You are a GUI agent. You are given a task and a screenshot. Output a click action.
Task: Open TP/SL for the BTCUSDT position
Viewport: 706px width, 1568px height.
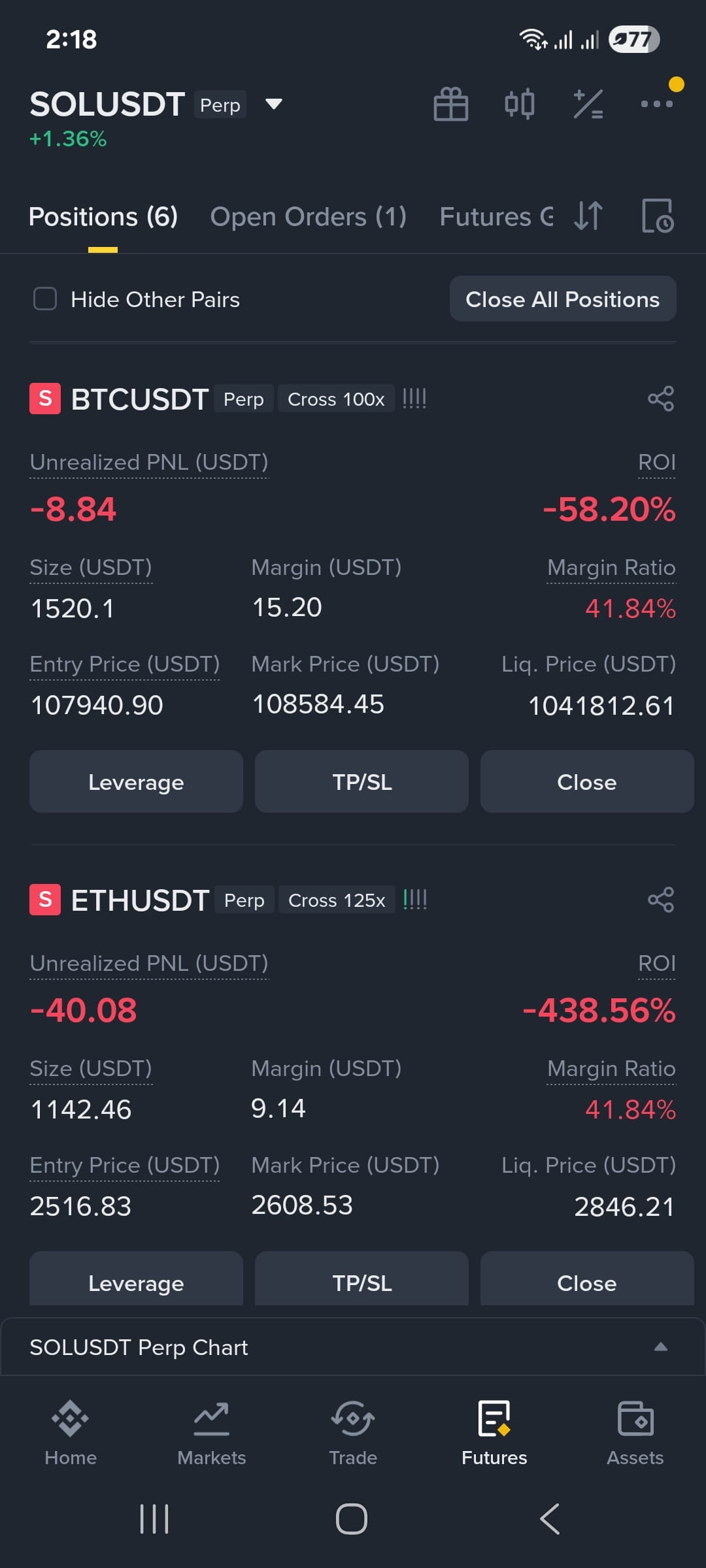pos(361,782)
